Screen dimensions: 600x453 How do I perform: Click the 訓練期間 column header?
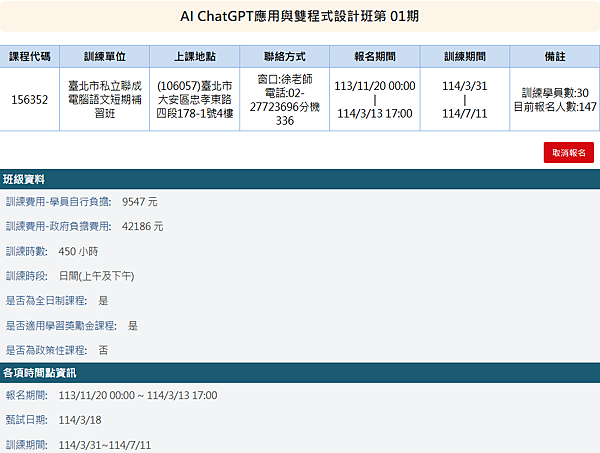coord(465,57)
